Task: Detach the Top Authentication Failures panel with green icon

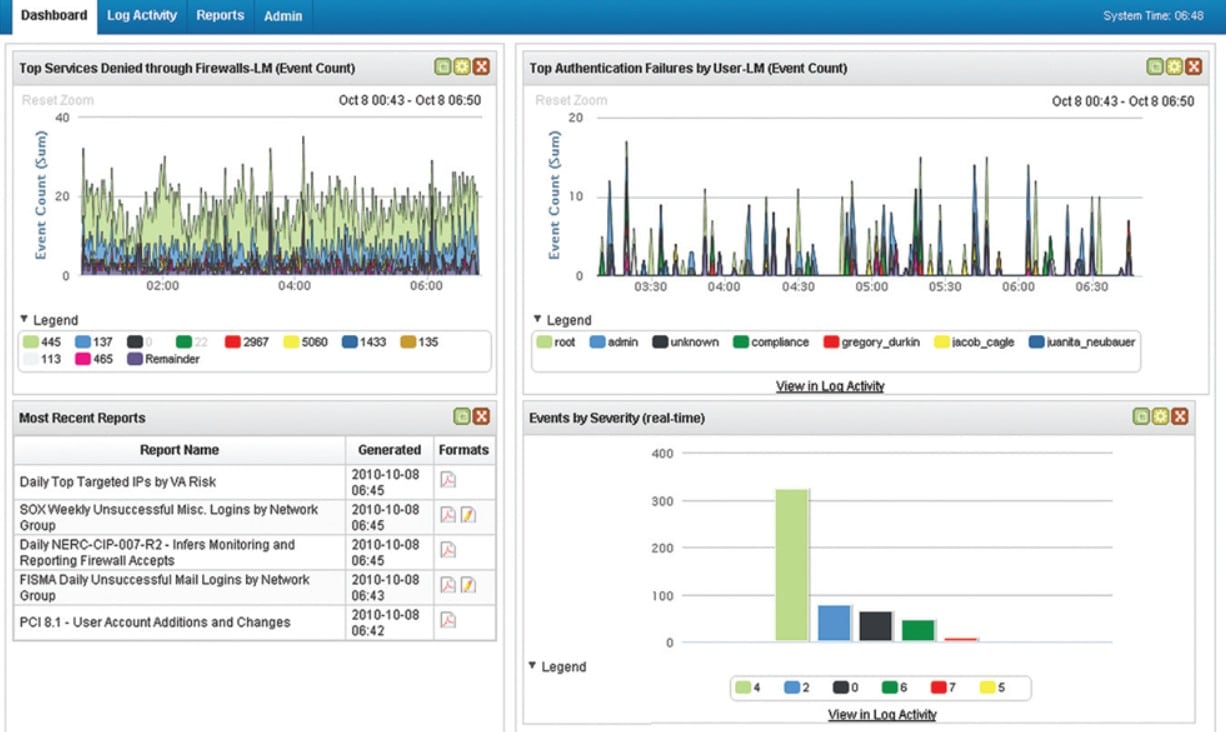Action: point(1155,67)
